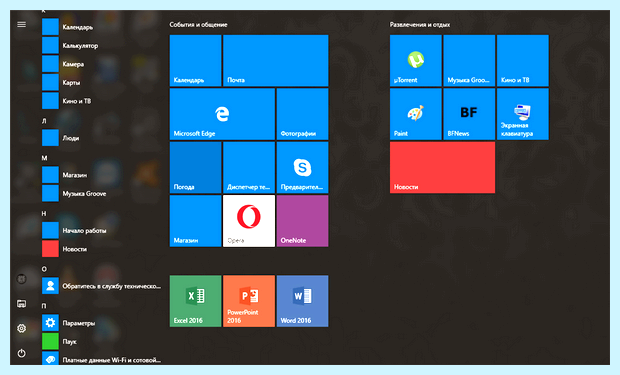Open the Кино и ТВ tile
The image size is (620, 375).
click(x=523, y=61)
